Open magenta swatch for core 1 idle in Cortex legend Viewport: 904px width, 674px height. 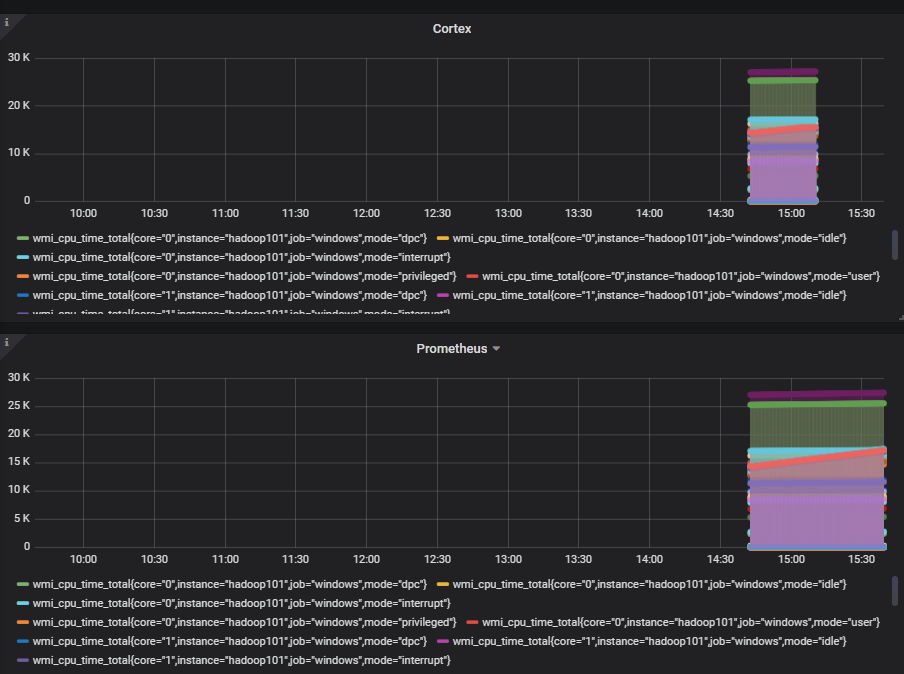tap(443, 295)
